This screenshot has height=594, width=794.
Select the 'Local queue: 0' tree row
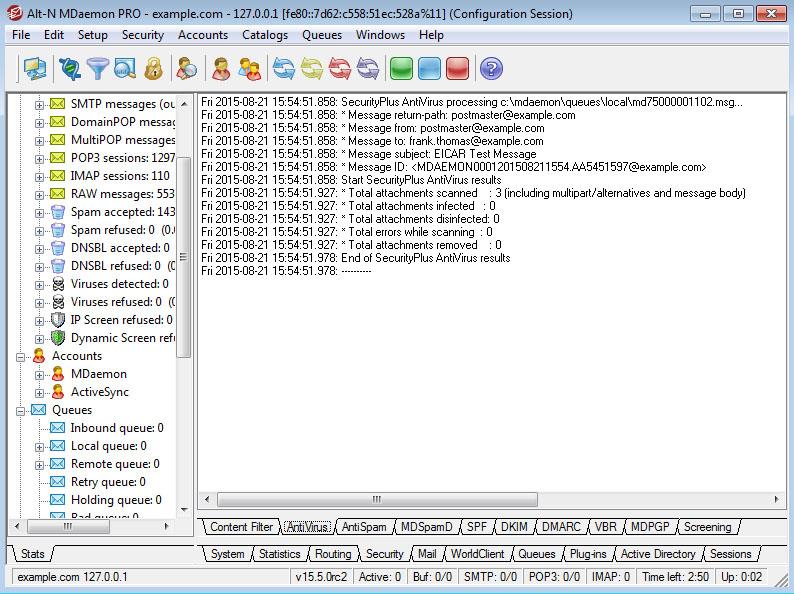(108, 446)
